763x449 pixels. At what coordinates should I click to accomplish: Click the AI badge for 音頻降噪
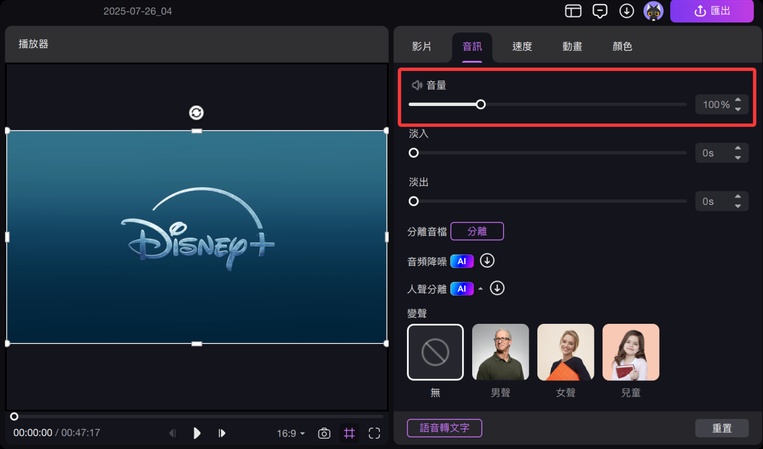point(462,261)
